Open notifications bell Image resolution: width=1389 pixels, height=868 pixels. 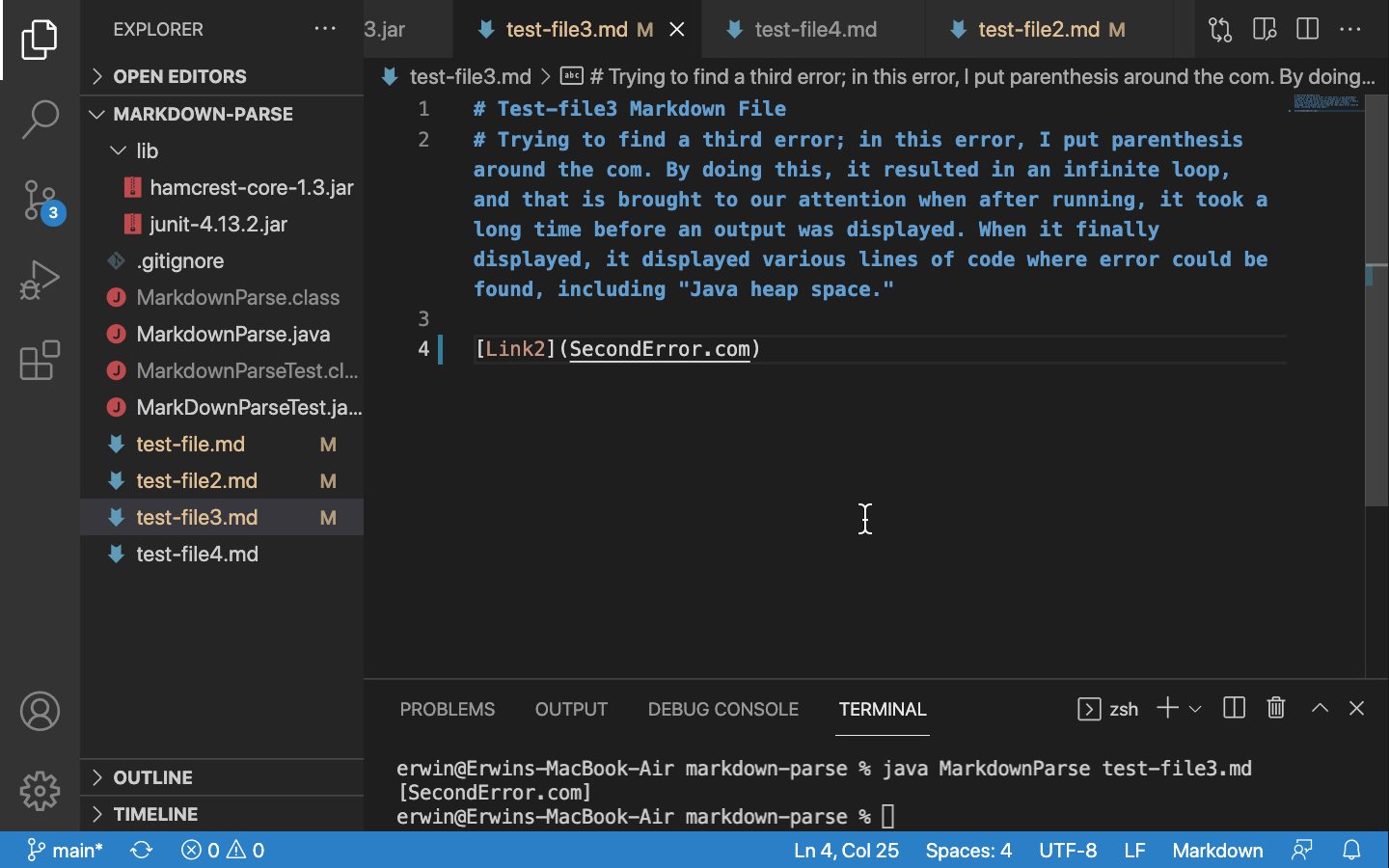point(1351,850)
